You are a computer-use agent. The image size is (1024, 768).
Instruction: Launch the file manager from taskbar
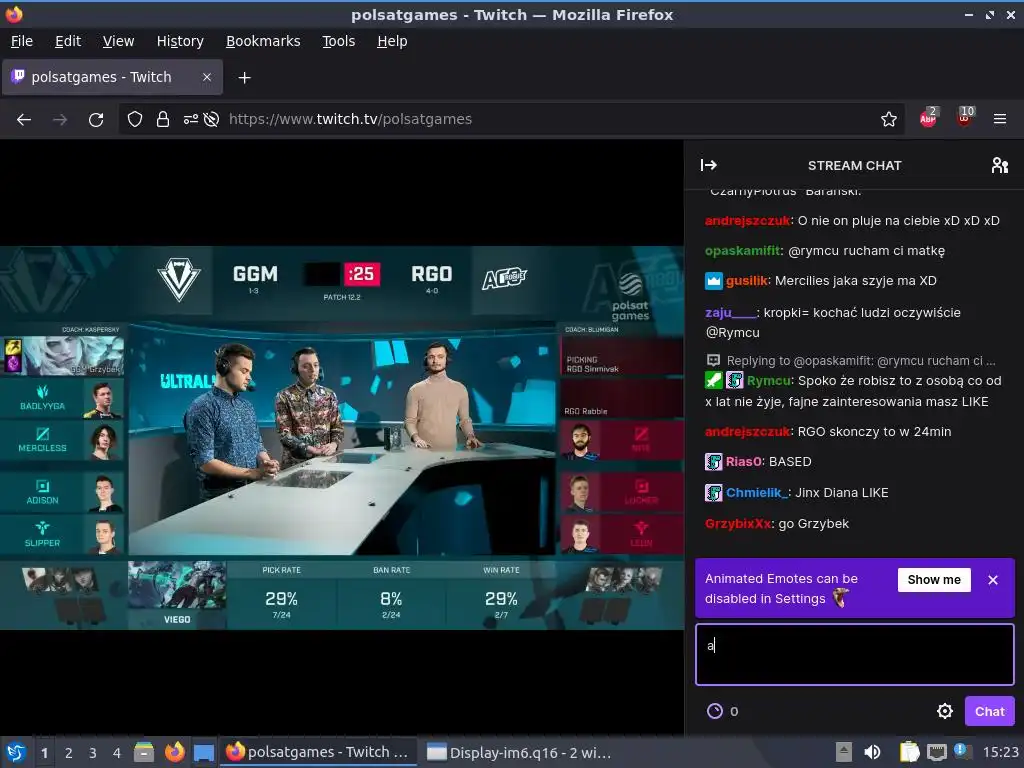144,752
